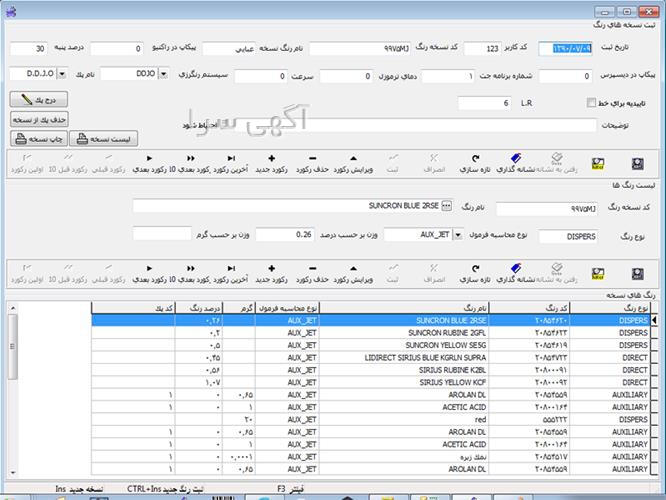
Task: Open the DOJO dyeing system dropdown
Action: click(x=163, y=74)
